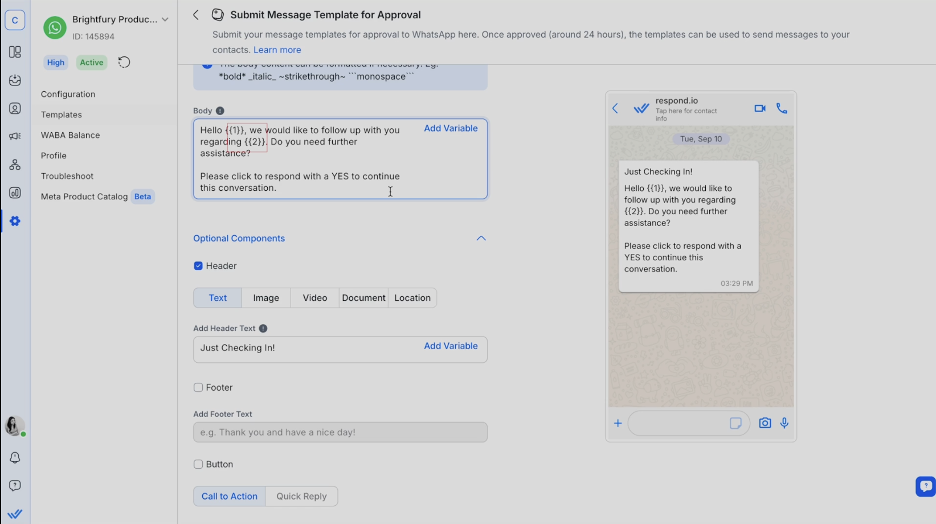Screen dimensions: 936x524
Task: Open WABA Balance menu item
Action: [70, 135]
